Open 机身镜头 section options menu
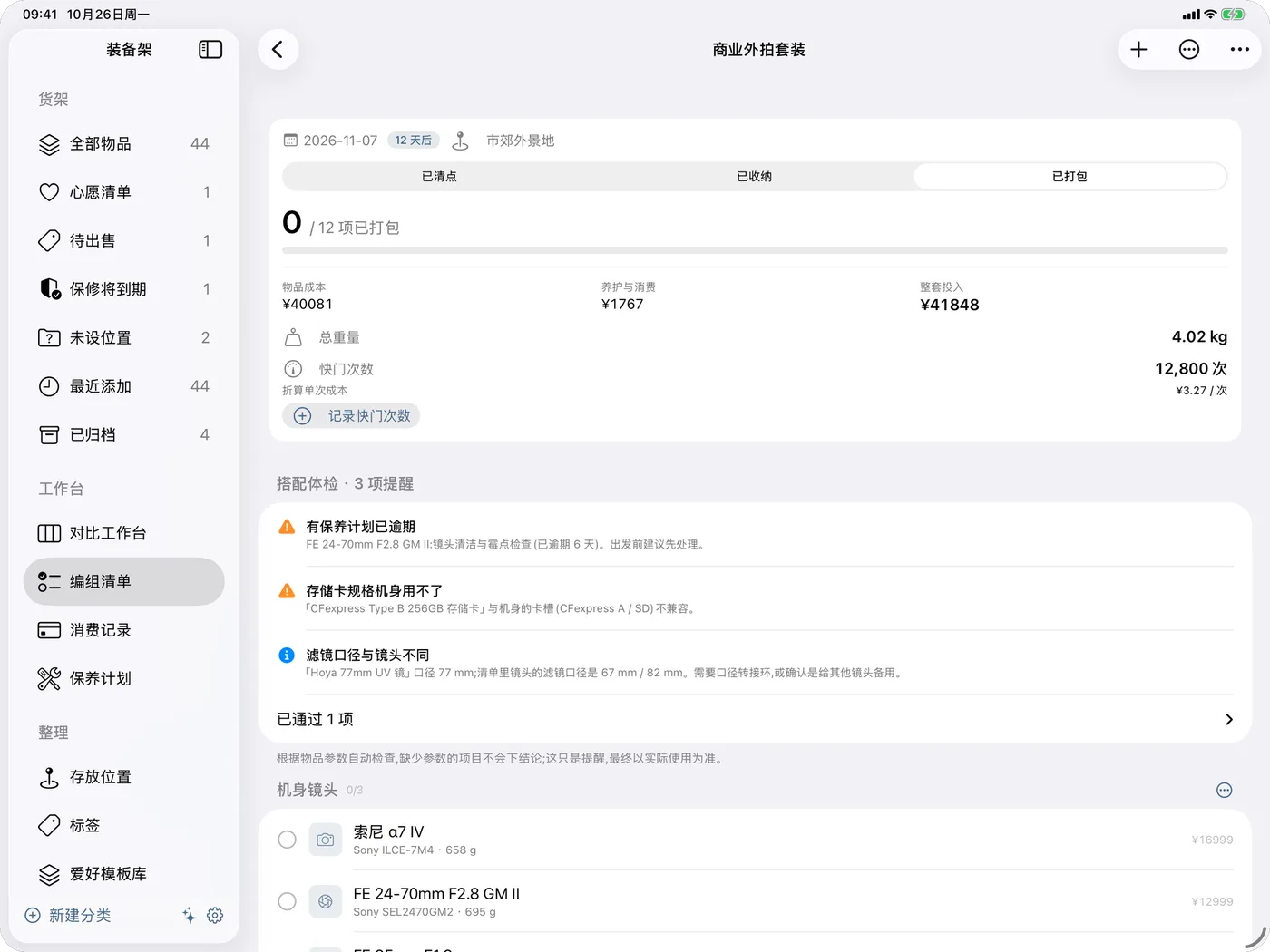Image resolution: width=1270 pixels, height=952 pixels. 1224,791
